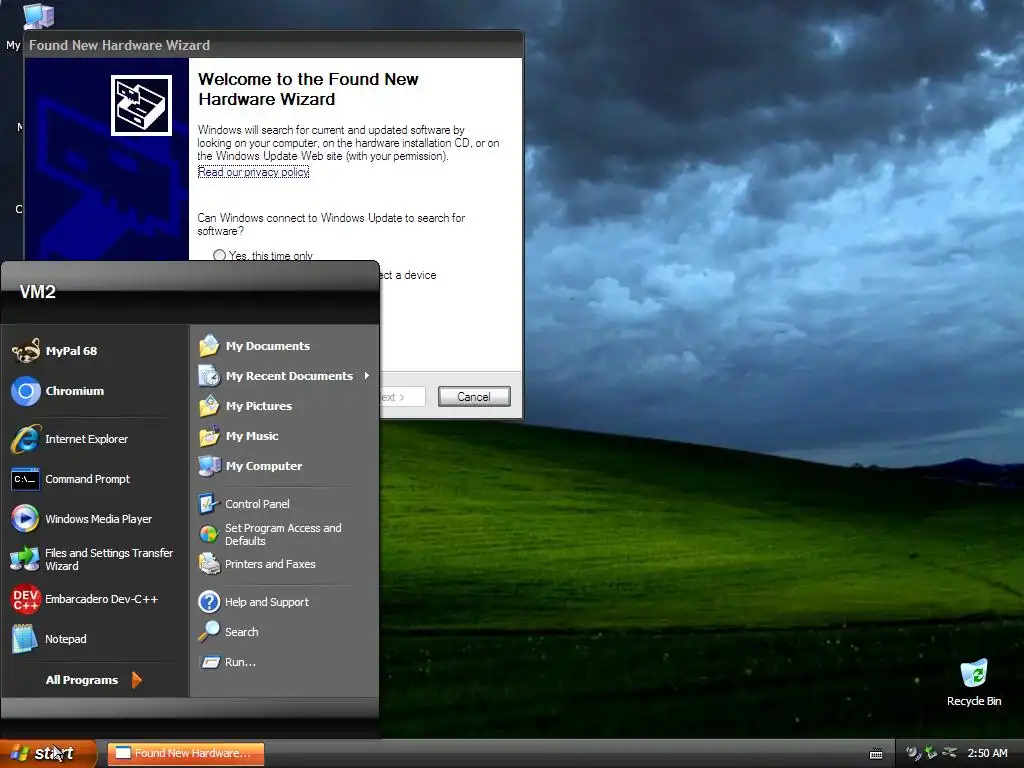Screen dimensions: 1024x768
Task: Click the My Computer icon in the Start menu
Action: [x=209, y=466]
